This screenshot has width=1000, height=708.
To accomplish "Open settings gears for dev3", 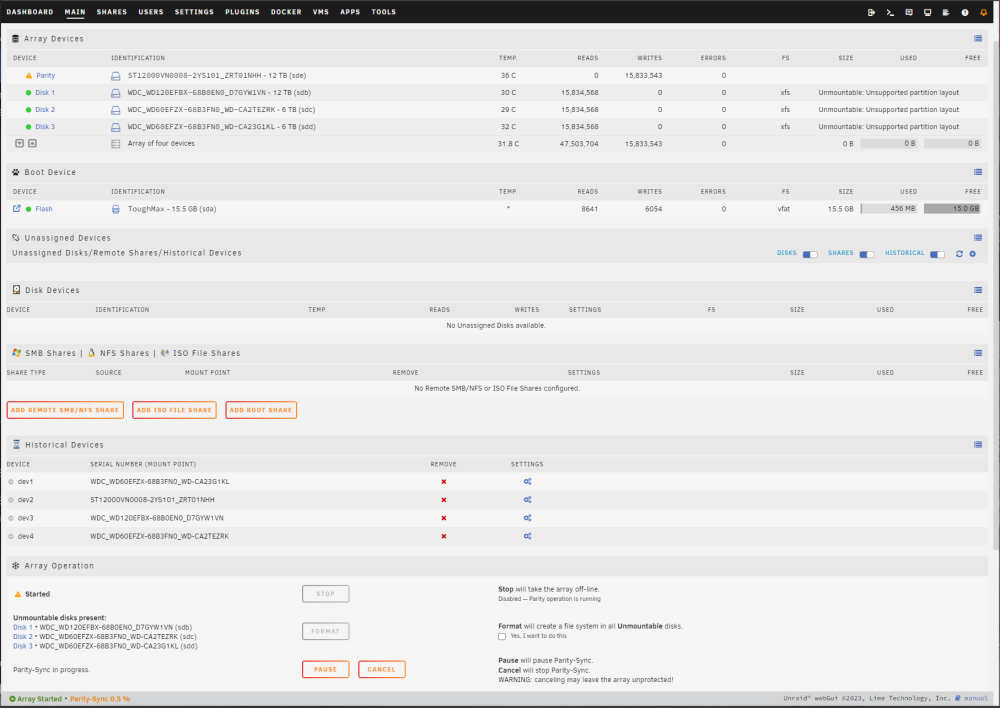I will point(527,519).
